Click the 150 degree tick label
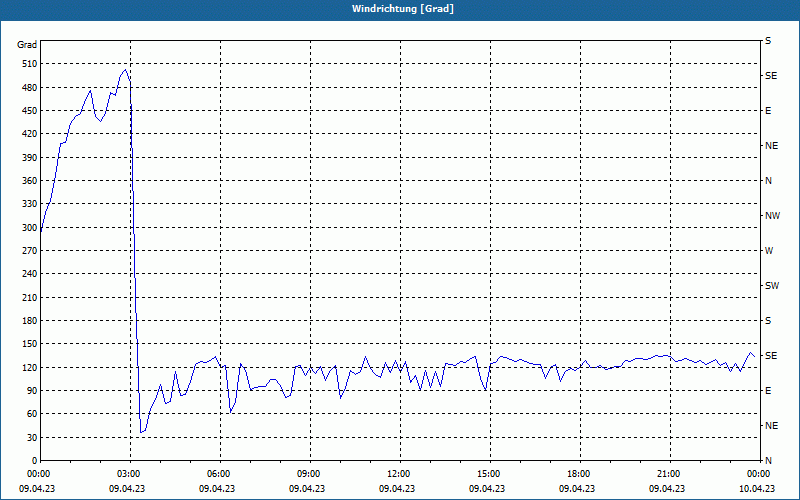800x500 pixels. [30, 344]
